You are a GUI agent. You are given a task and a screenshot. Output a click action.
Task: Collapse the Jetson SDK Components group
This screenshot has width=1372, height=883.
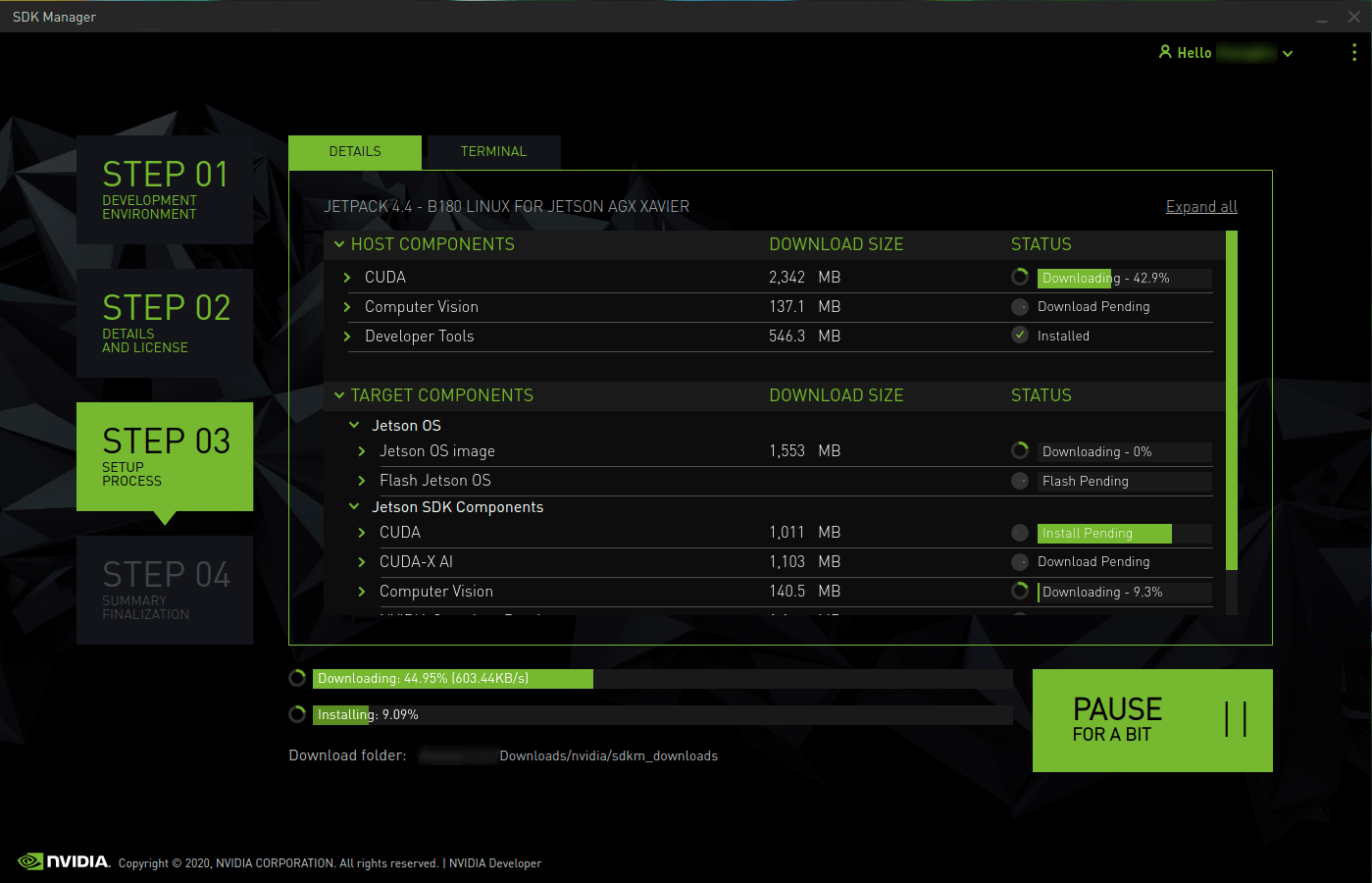pyautogui.click(x=354, y=507)
